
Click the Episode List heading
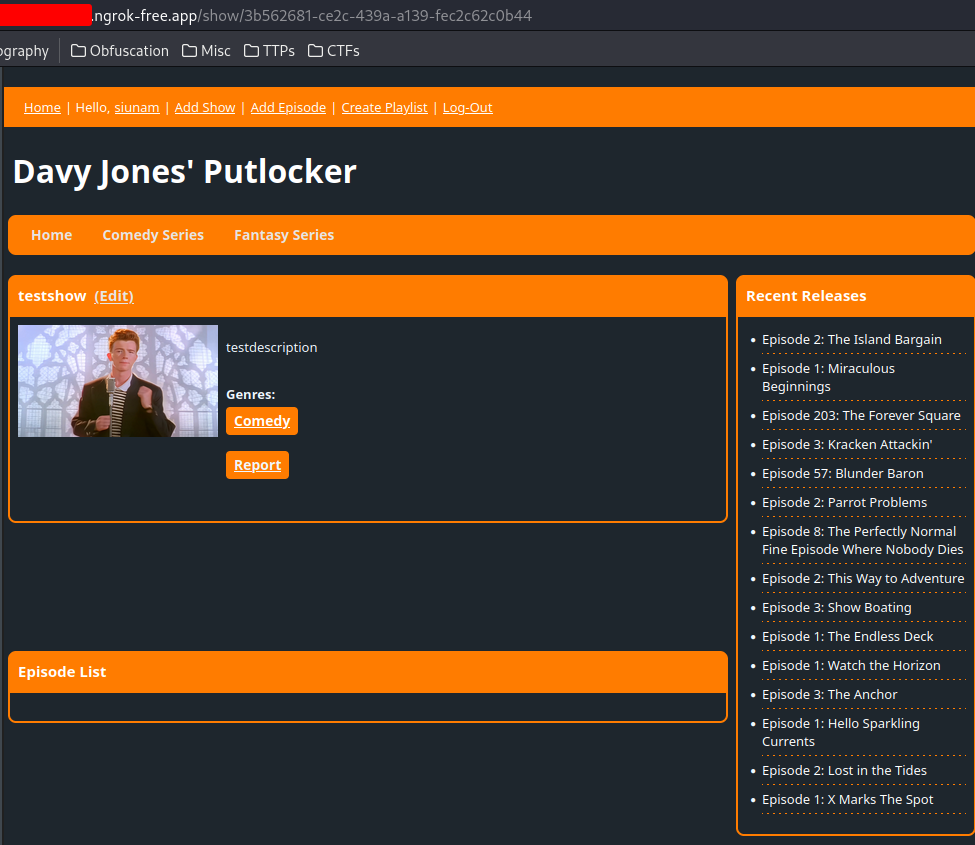(x=62, y=672)
